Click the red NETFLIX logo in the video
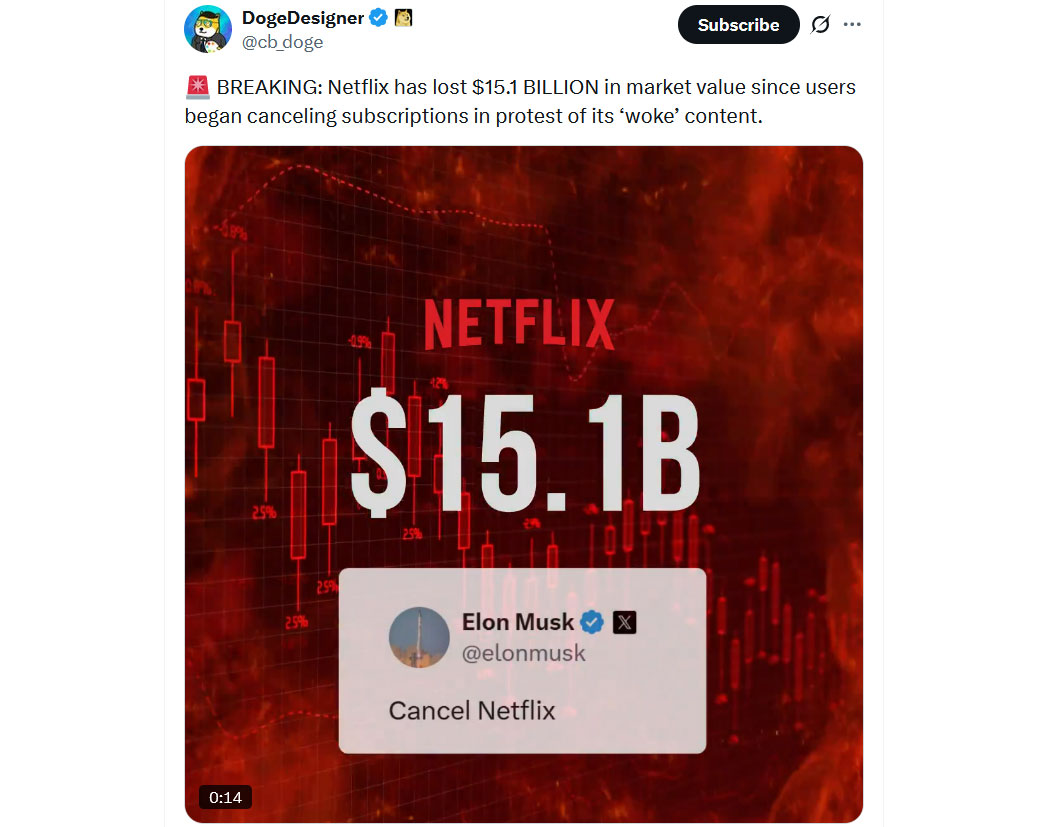 [520, 325]
